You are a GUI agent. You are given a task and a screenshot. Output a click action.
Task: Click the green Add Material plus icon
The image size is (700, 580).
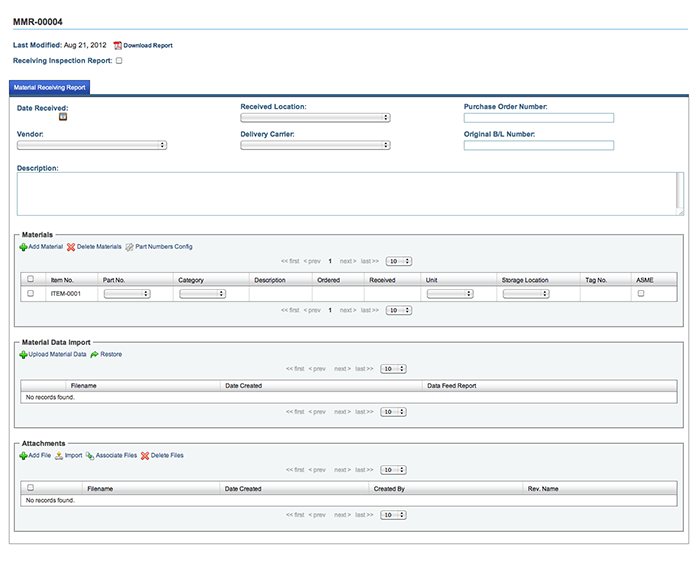coord(23,247)
